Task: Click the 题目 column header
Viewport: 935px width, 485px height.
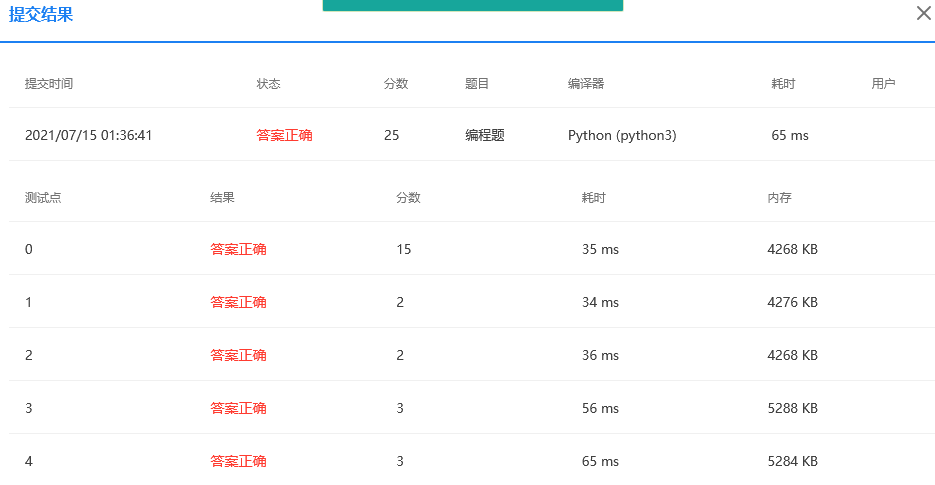Action: tap(477, 84)
